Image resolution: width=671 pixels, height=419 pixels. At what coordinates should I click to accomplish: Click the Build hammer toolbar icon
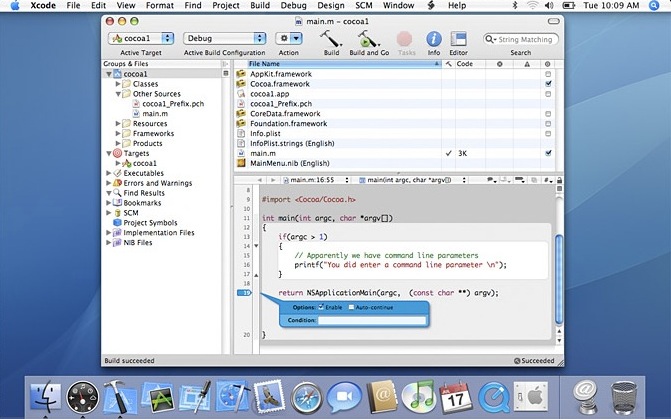coord(330,39)
